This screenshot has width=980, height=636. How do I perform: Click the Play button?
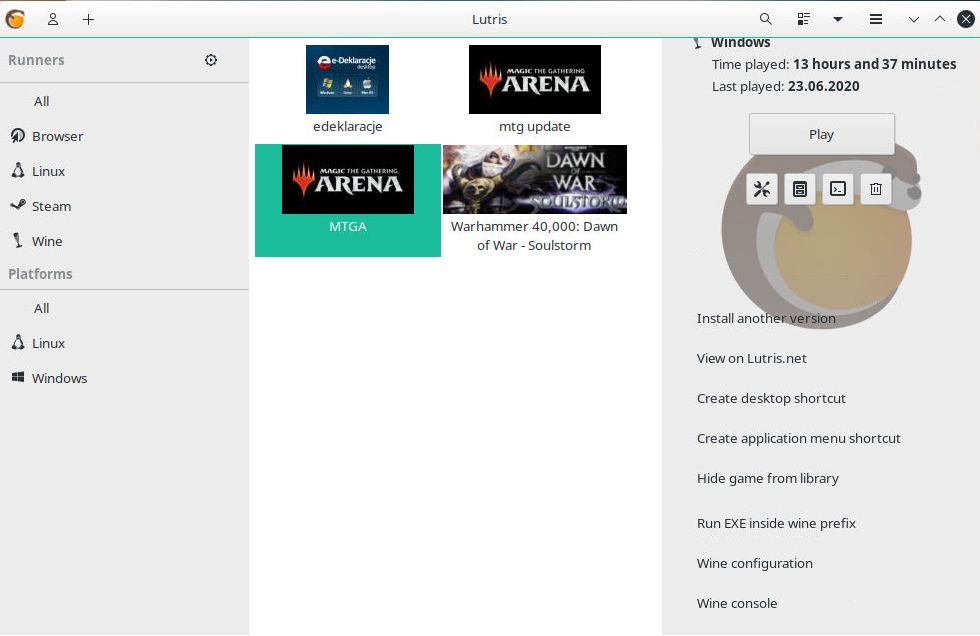point(822,134)
